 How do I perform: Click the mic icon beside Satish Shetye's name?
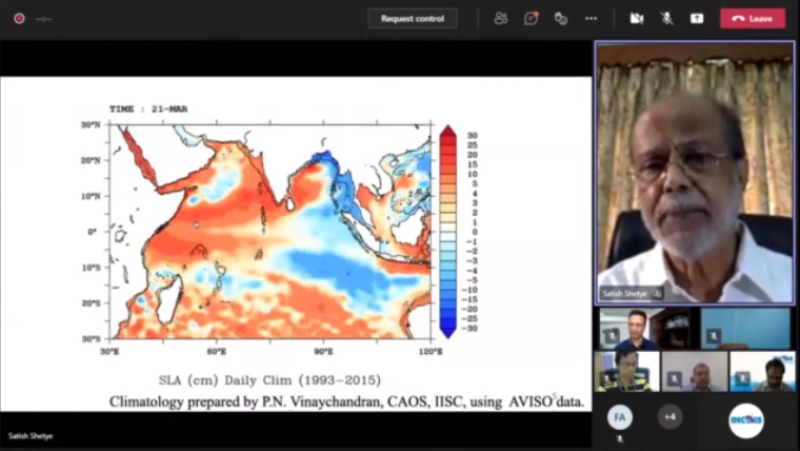click(657, 293)
